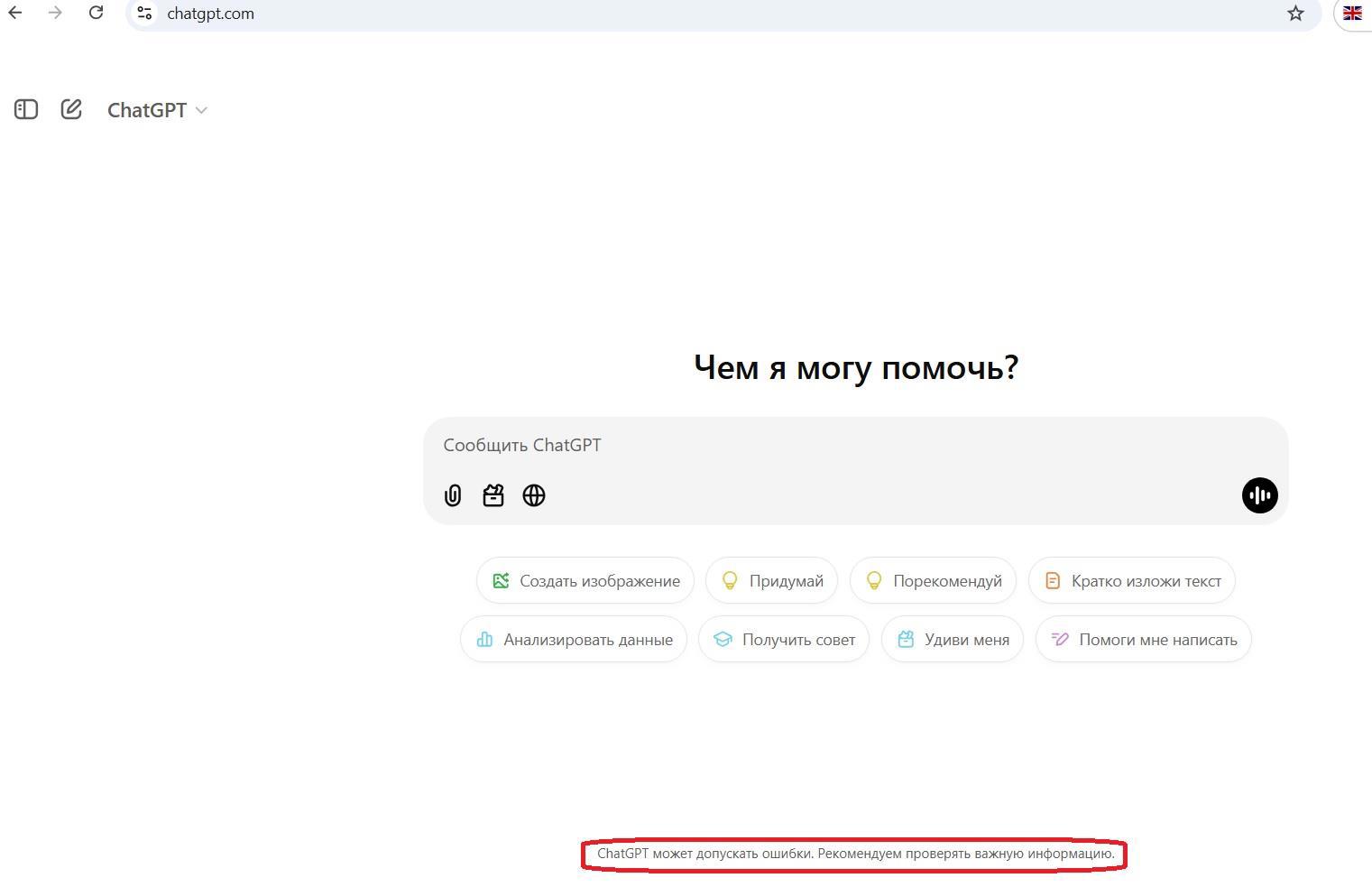Bookmark page with the star icon

click(1295, 14)
